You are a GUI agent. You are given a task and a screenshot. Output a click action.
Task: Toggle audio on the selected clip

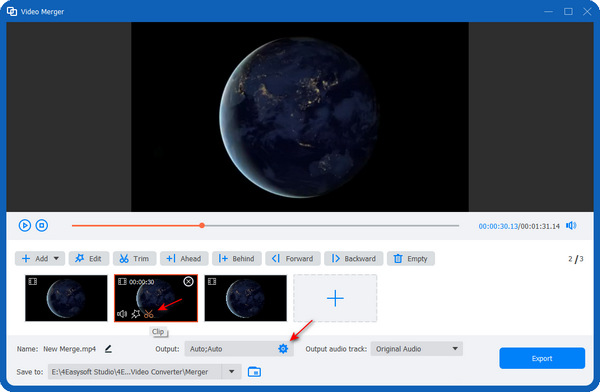pos(122,314)
